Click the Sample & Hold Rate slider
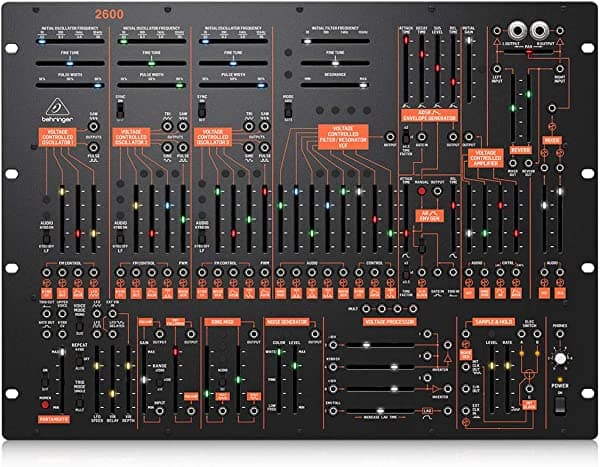Screen dimensions: 600x467 tap(507, 379)
